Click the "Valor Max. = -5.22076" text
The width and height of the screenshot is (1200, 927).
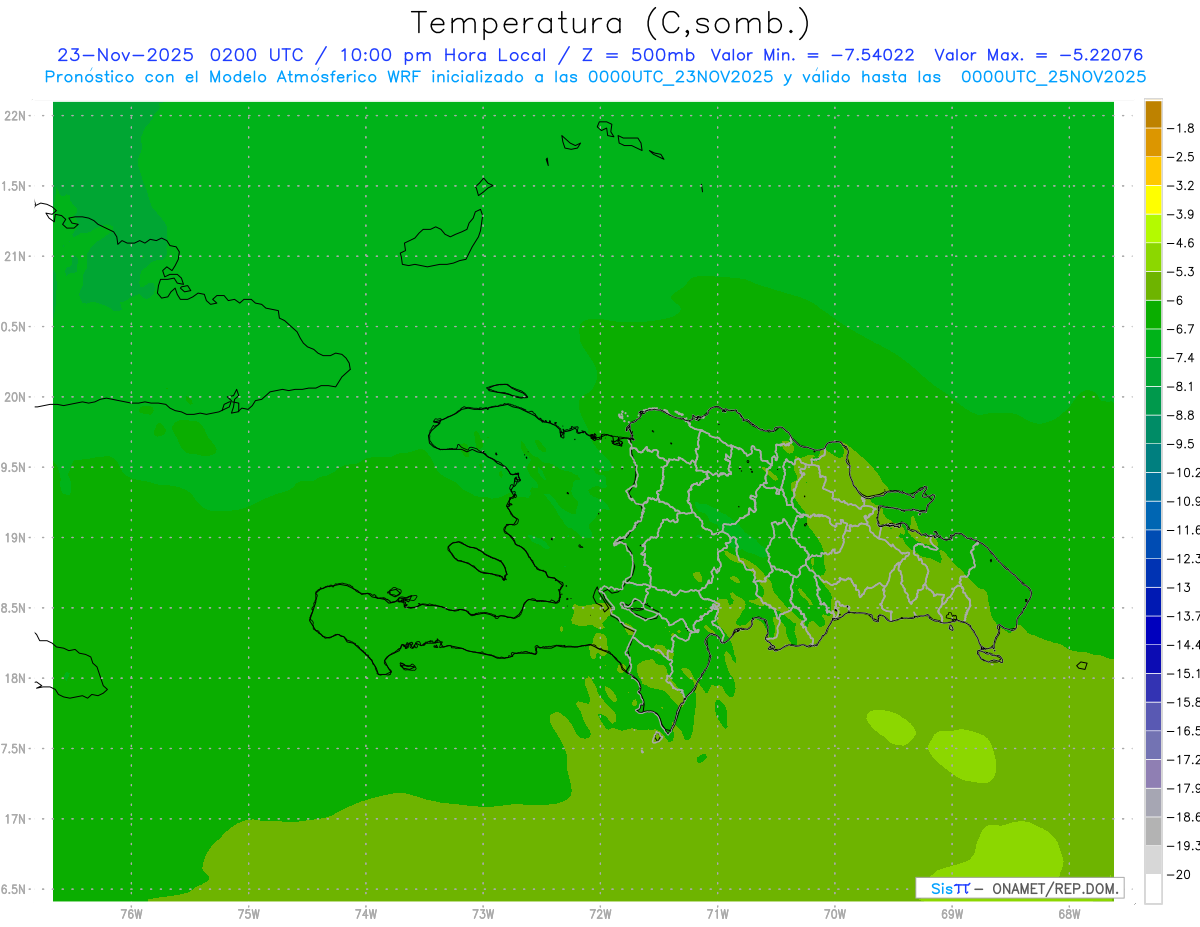click(1038, 55)
